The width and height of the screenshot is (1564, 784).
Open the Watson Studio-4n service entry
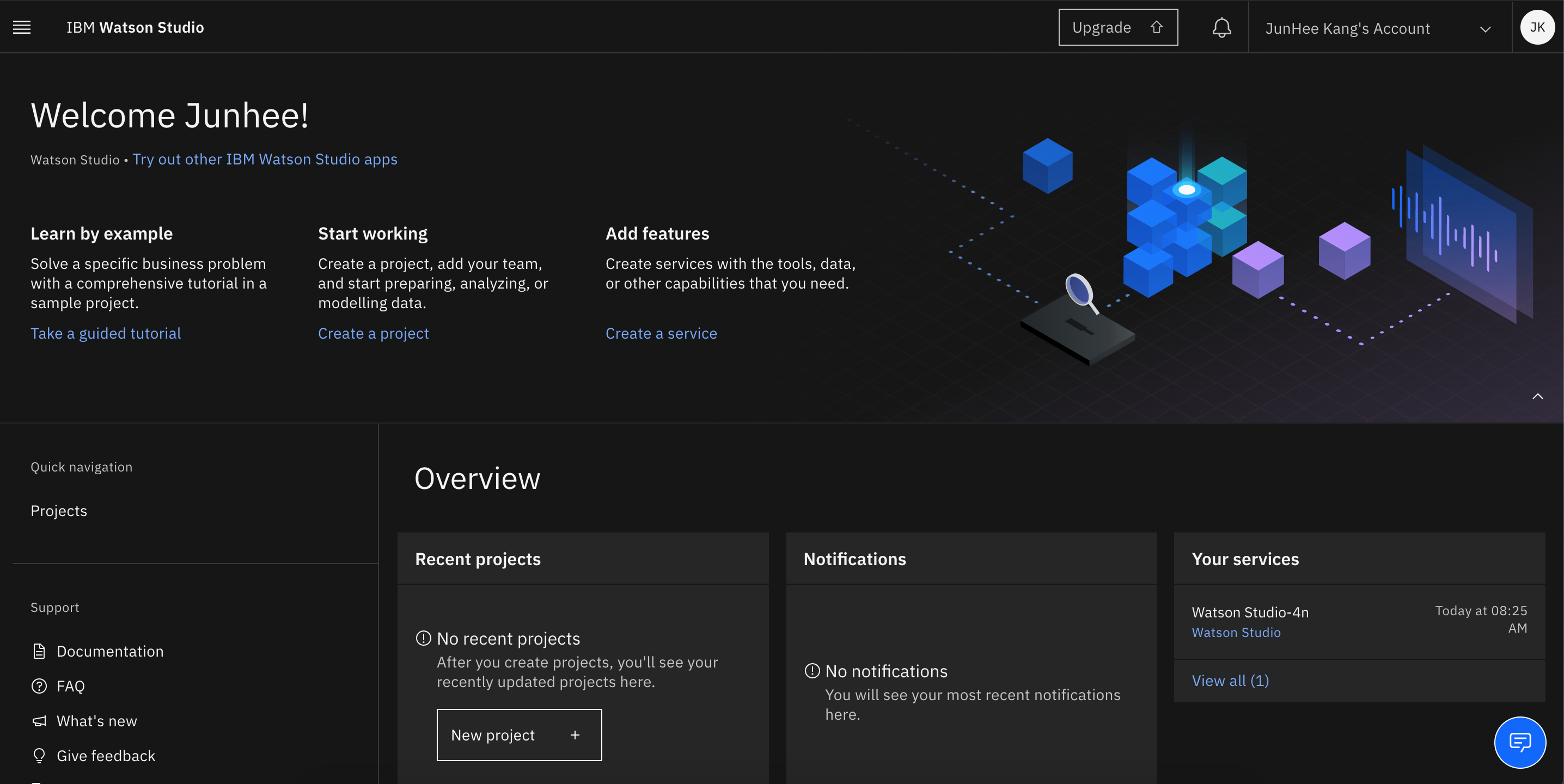tap(1250, 612)
